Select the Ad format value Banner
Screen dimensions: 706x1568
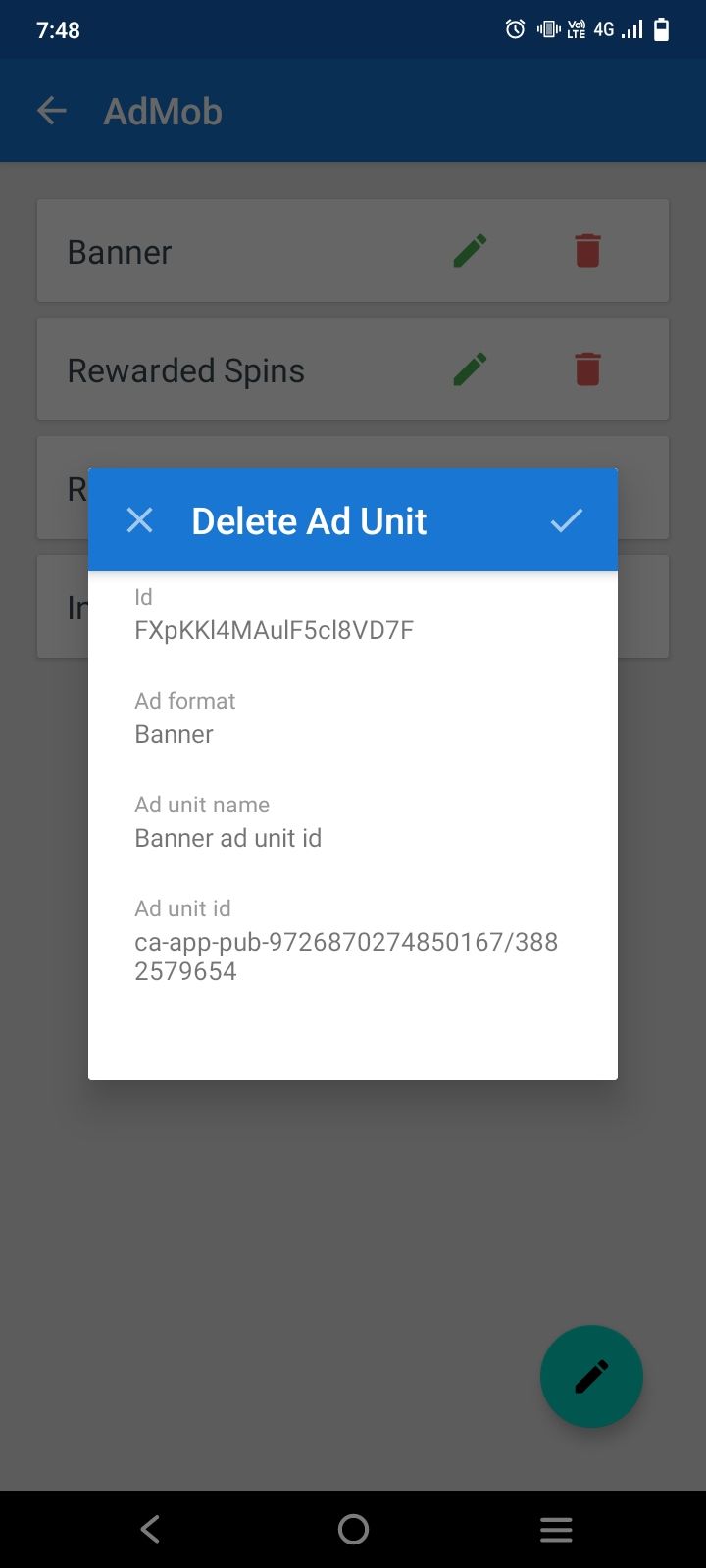pyautogui.click(x=174, y=734)
